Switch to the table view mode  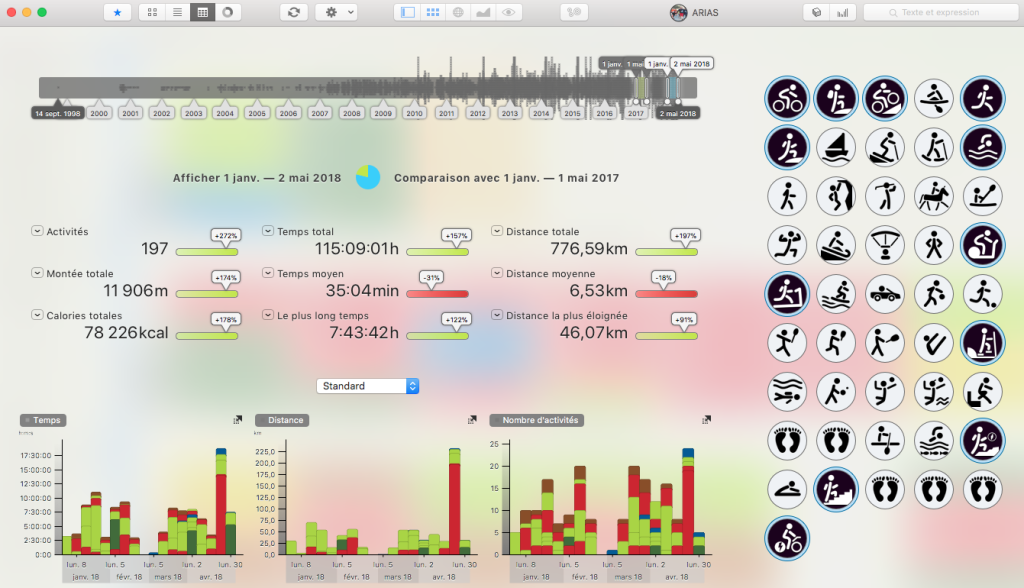[x=203, y=13]
